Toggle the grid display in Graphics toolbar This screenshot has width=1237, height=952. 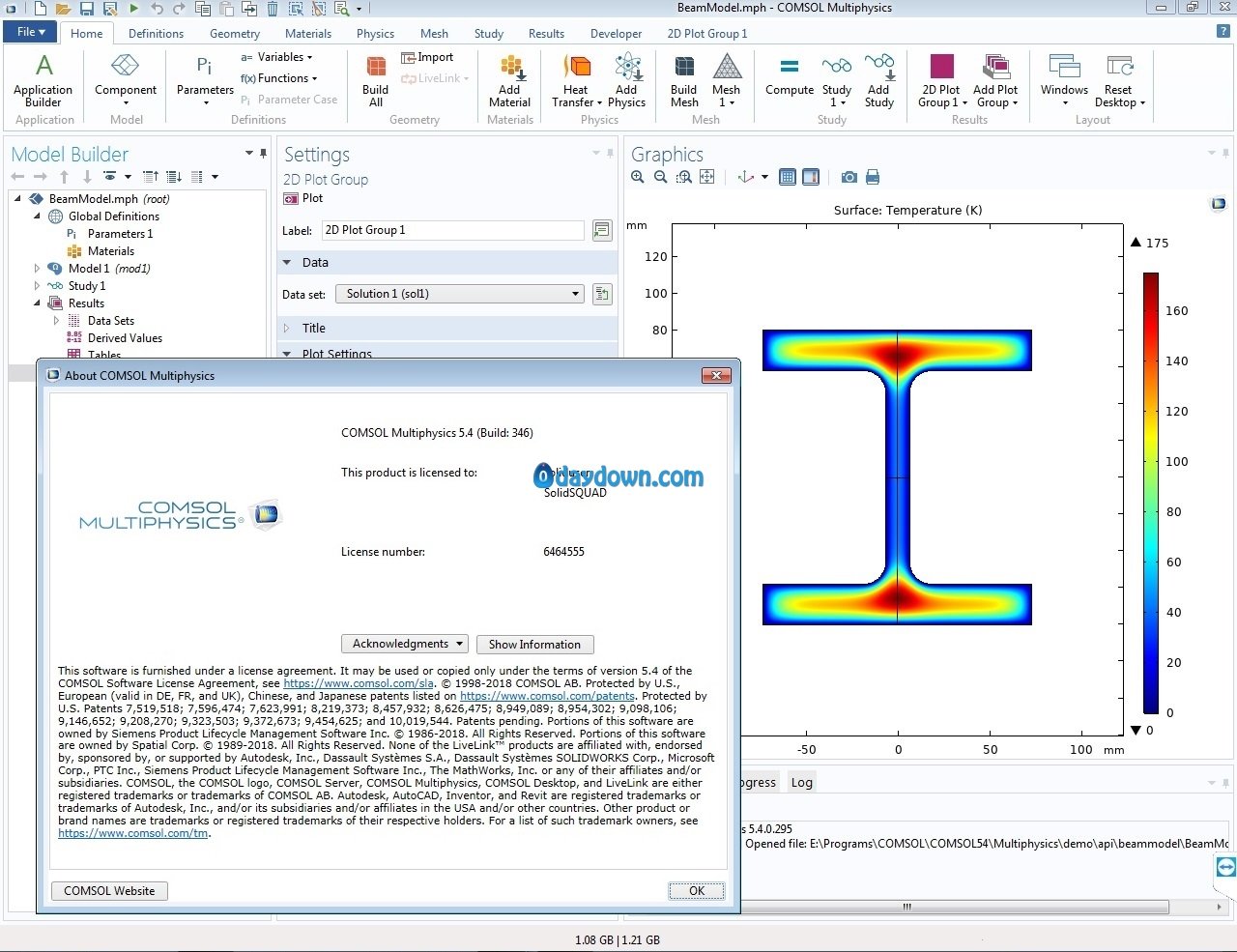tap(788, 177)
